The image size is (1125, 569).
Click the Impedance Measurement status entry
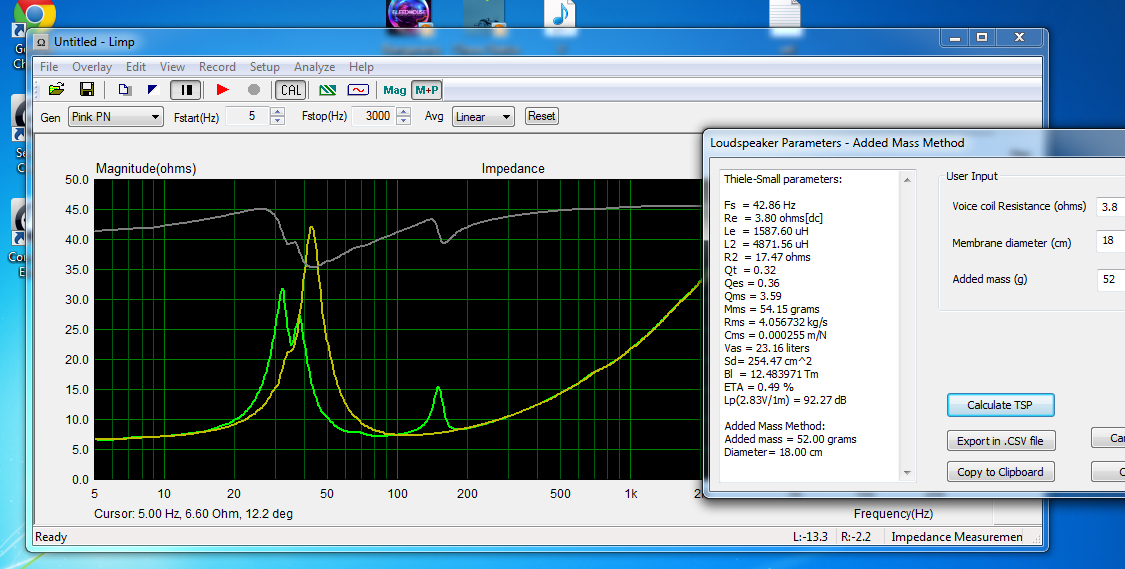[957, 537]
